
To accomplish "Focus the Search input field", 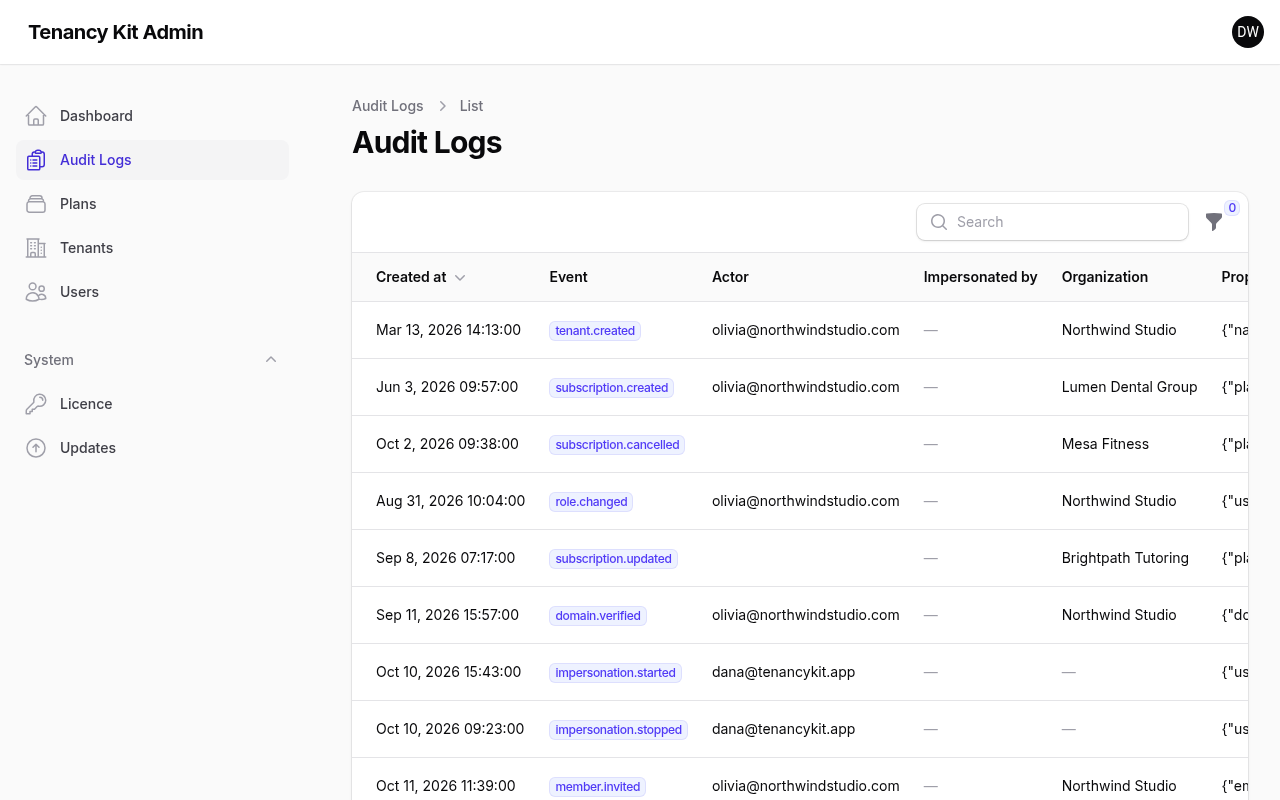I will pyautogui.click(x=1052, y=222).
